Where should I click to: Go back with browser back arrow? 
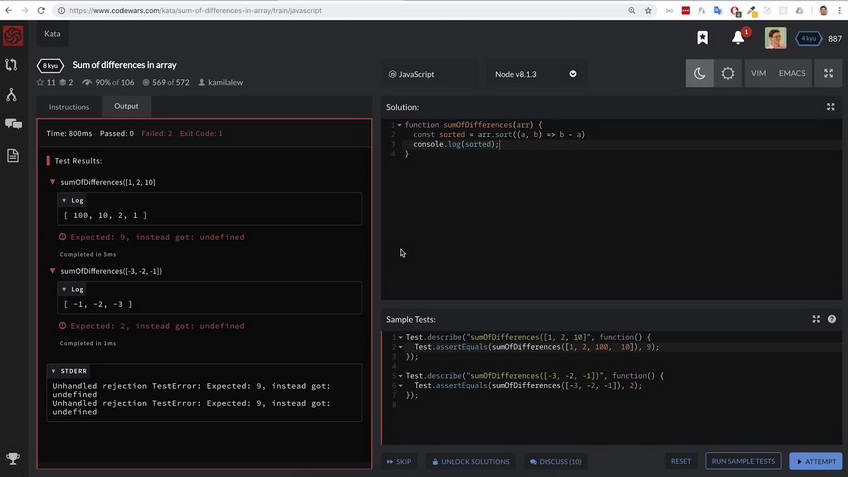coord(9,10)
